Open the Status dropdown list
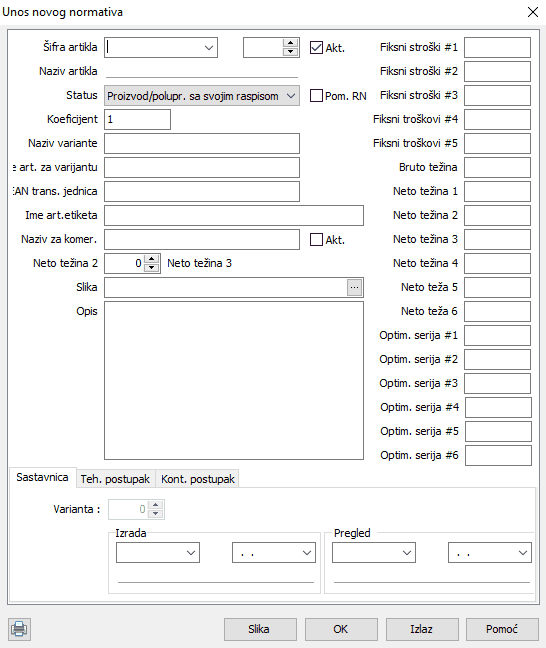The width and height of the screenshot is (546, 648). (291, 96)
